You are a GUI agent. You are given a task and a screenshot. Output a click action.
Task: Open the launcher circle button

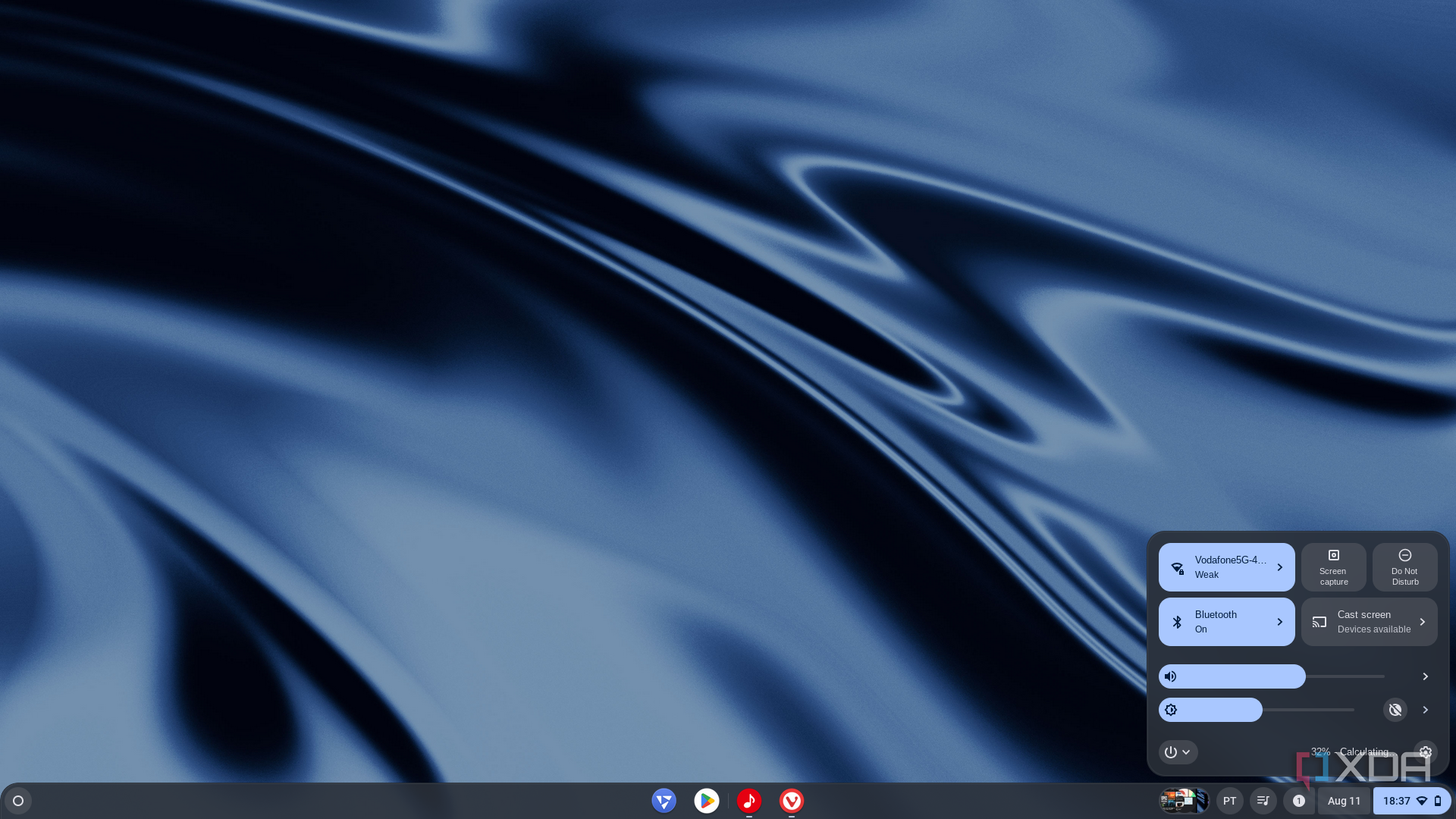tap(18, 801)
